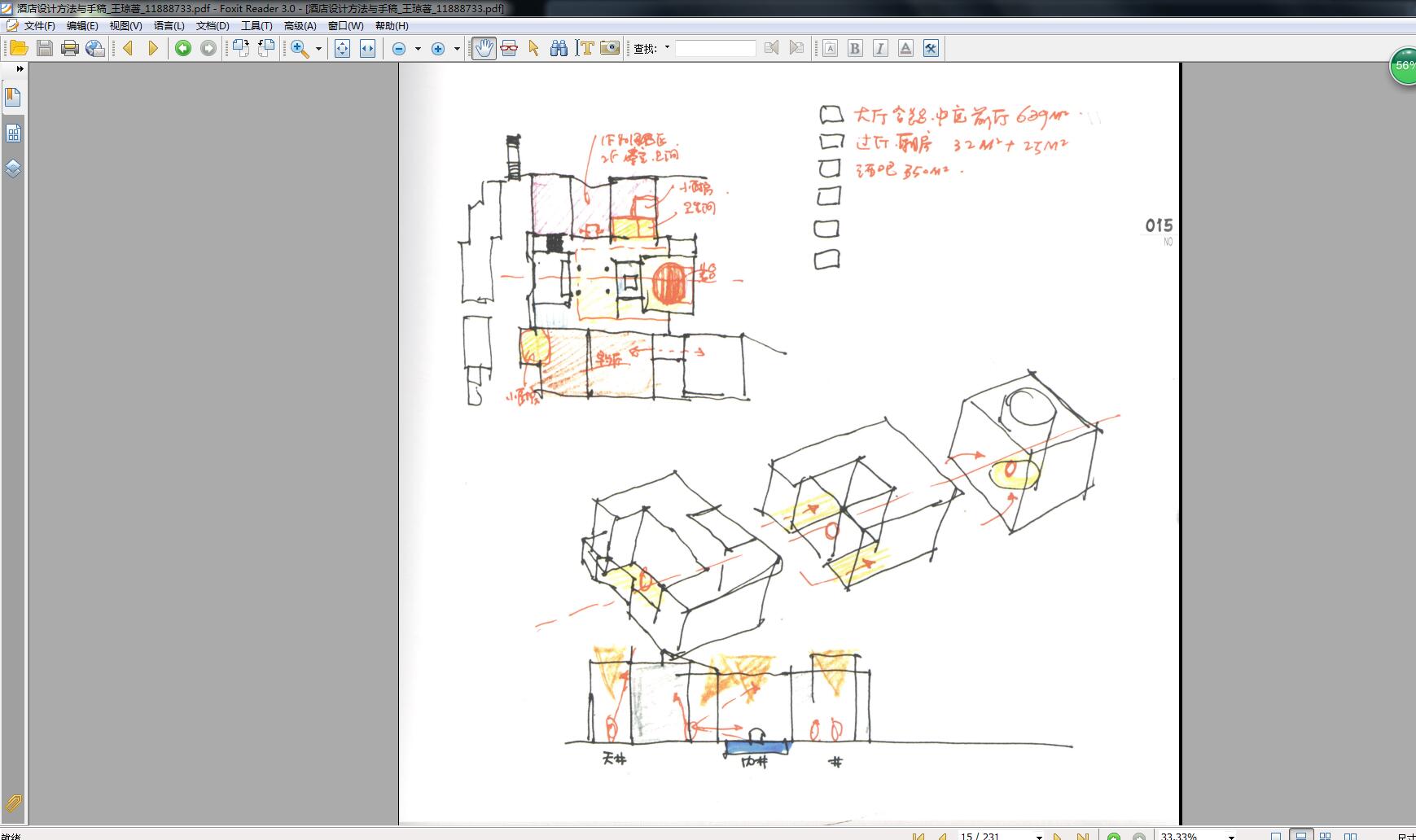
Task: Toggle the Hand tool
Action: pyautogui.click(x=484, y=48)
